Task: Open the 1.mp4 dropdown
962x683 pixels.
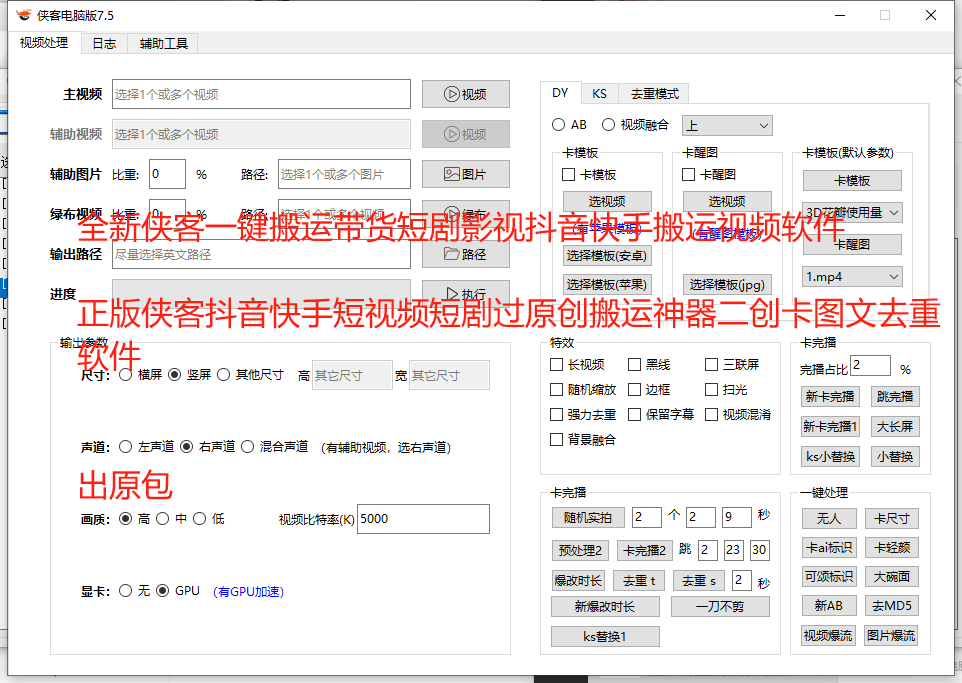Action: (852, 277)
